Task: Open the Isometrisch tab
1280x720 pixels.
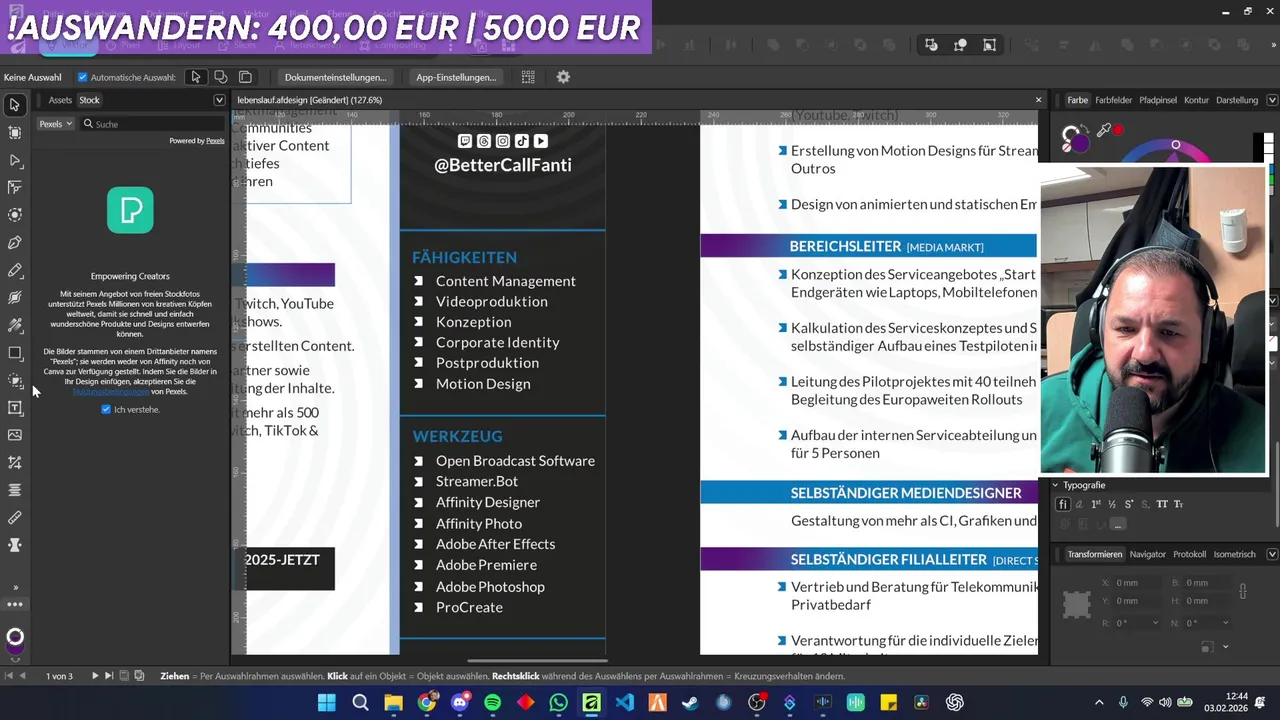Action: 1234,554
